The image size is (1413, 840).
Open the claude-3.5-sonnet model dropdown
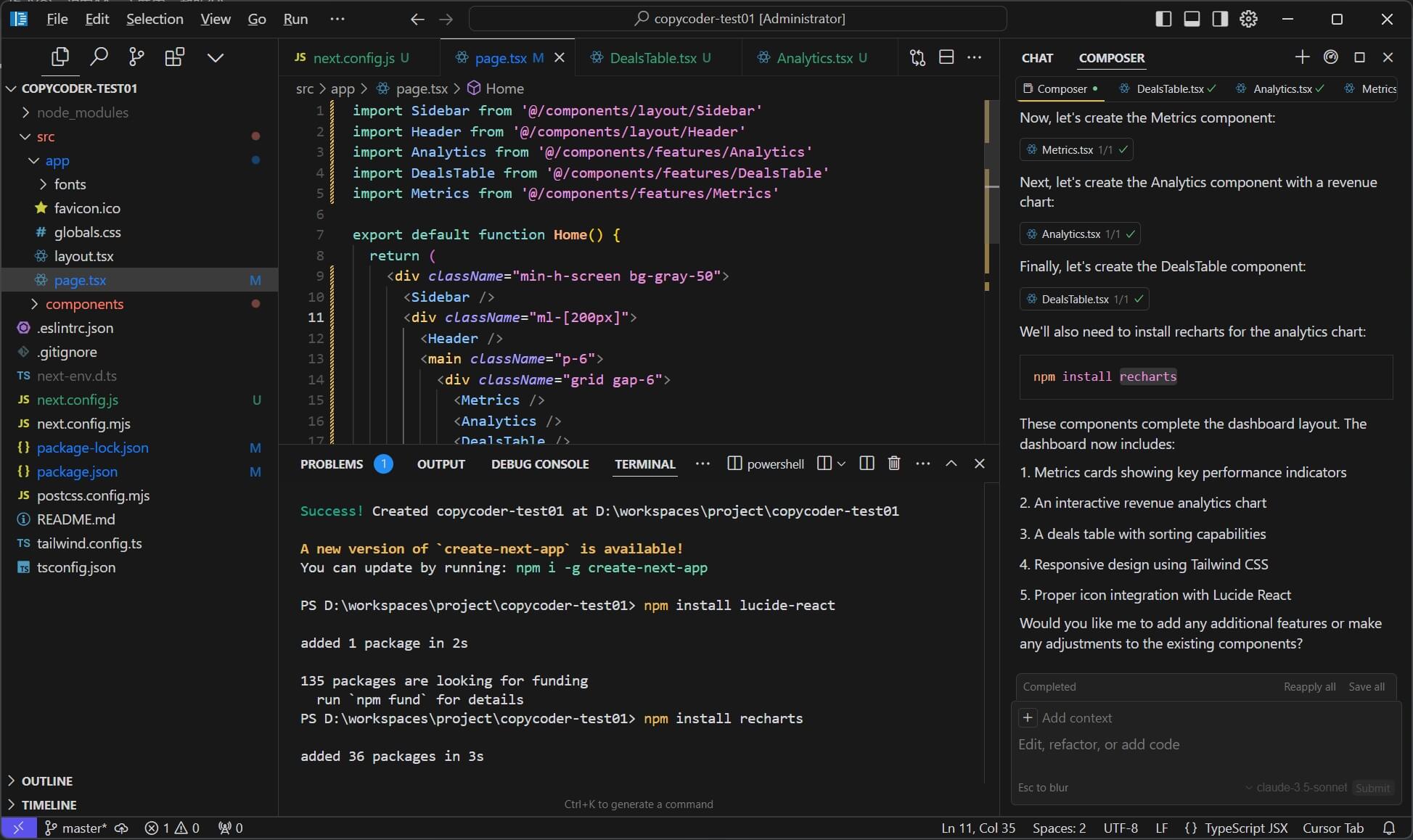point(1295,788)
